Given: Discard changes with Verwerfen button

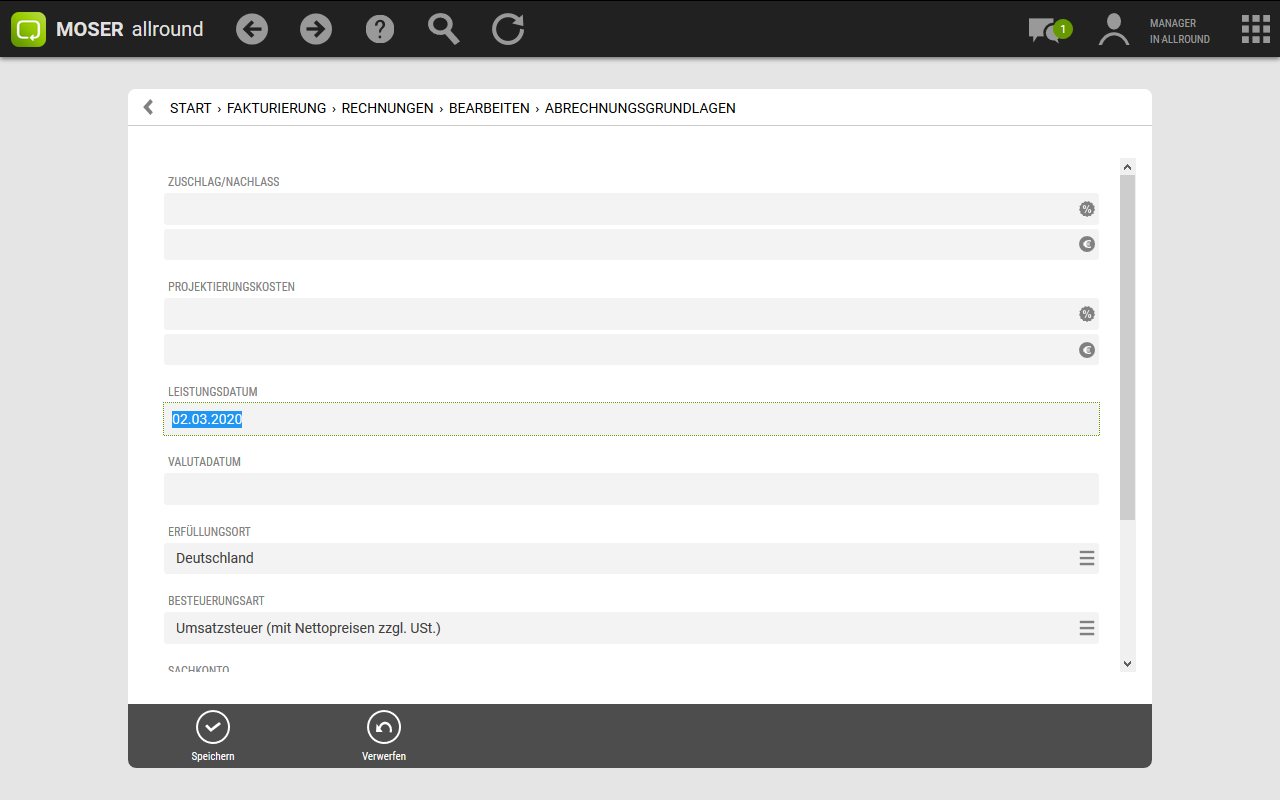Looking at the screenshot, I should pos(384,737).
